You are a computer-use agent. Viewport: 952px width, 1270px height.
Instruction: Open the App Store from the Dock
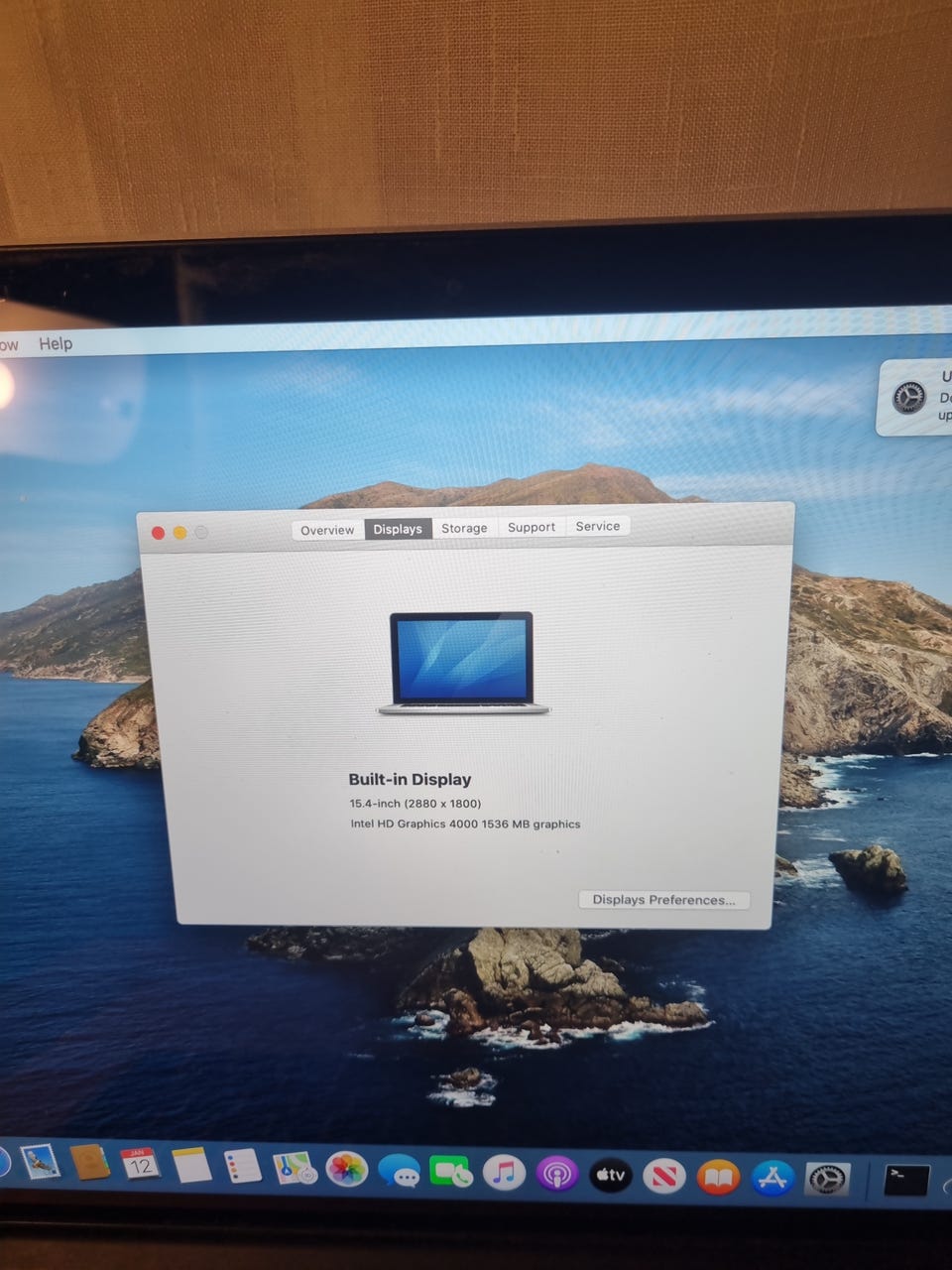[773, 1178]
